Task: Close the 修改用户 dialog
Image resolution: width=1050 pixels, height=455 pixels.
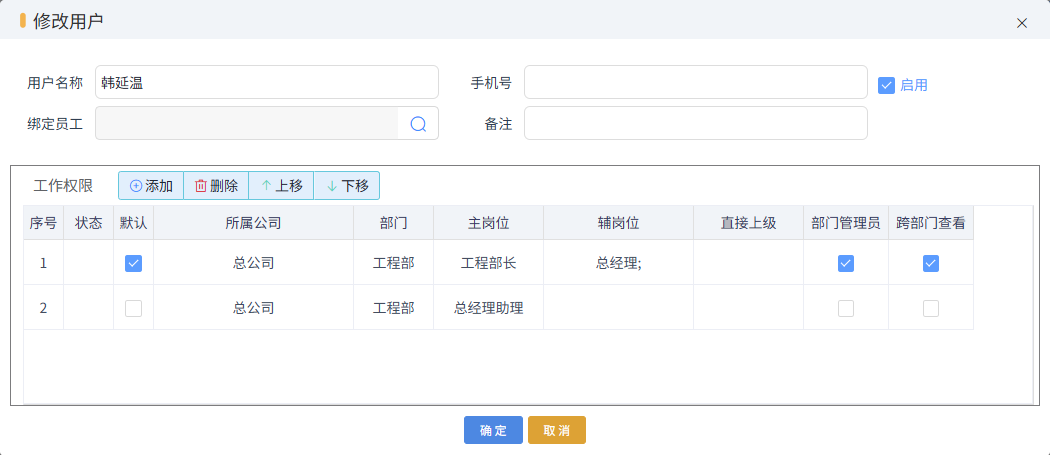Action: 1021,23
